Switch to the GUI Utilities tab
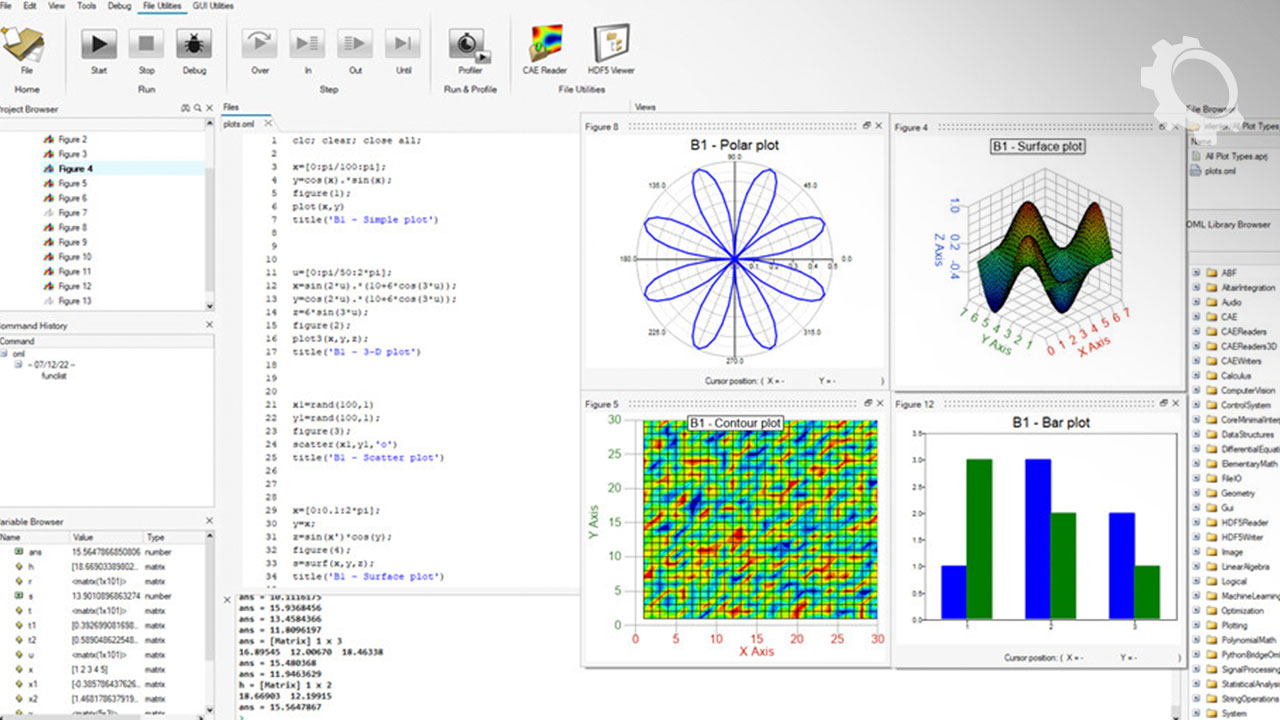The height and width of the screenshot is (720, 1280). click(x=213, y=6)
